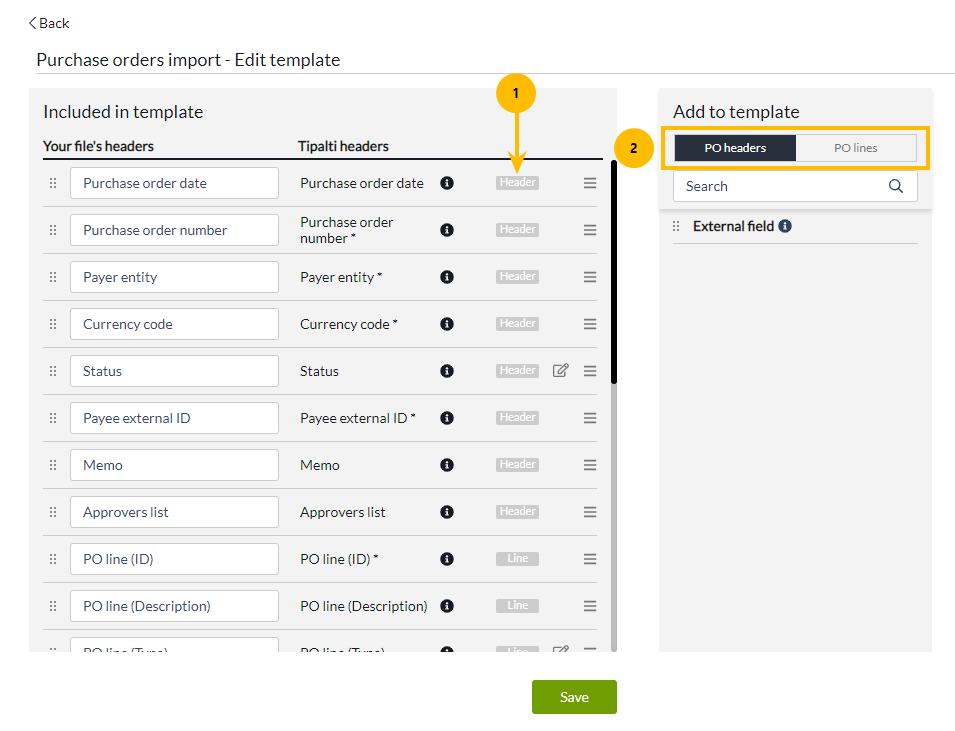Click drag handle of Payee external ID row
The image size is (955, 731).
53,418
